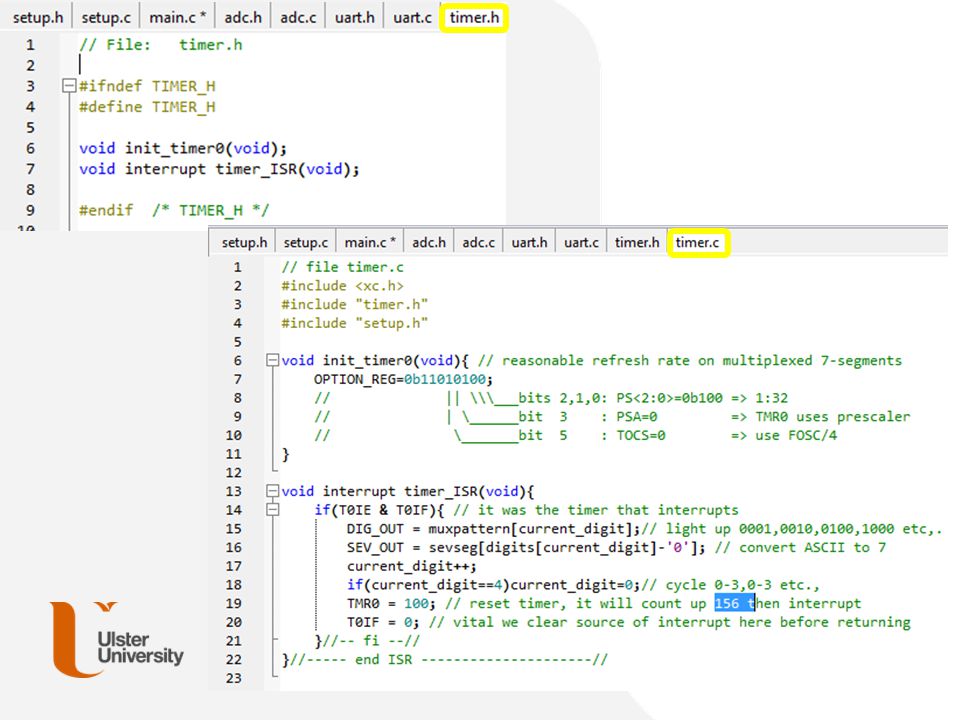Screen dimensions: 960x720
Task: Open setup.h tab in the timer.c editor window
Action: (x=244, y=242)
